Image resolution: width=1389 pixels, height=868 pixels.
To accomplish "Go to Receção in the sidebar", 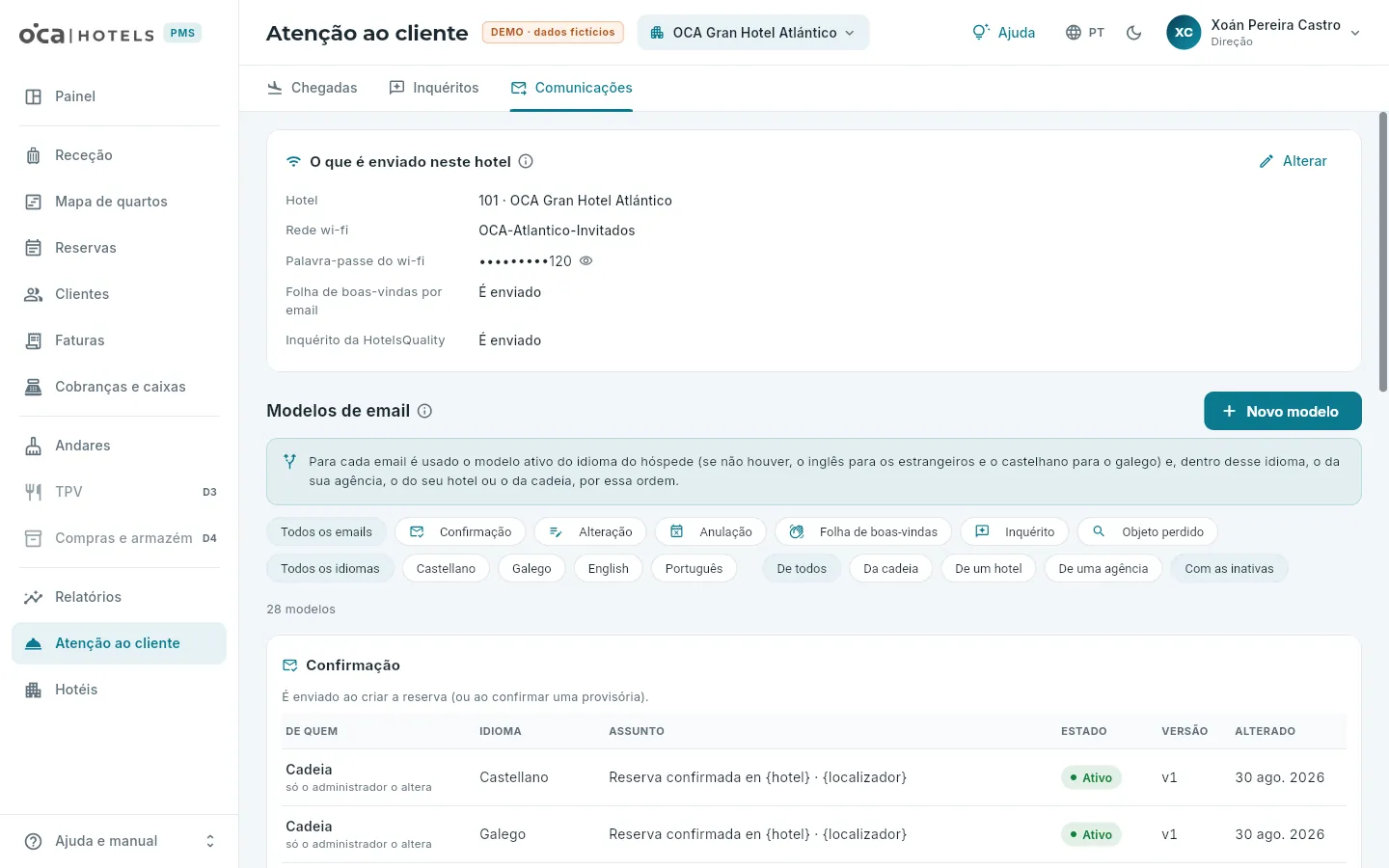I will pyautogui.click(x=119, y=155).
